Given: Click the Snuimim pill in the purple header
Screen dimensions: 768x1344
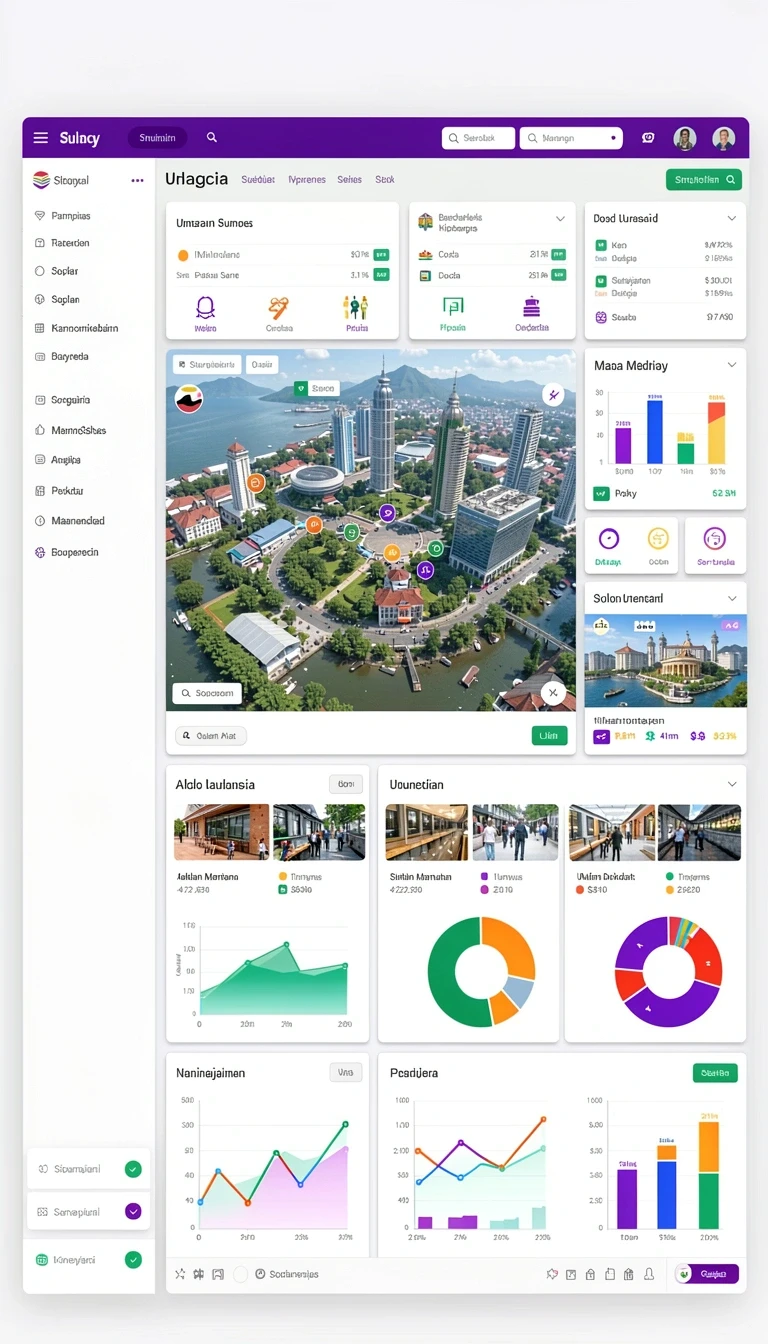Looking at the screenshot, I should (x=157, y=138).
